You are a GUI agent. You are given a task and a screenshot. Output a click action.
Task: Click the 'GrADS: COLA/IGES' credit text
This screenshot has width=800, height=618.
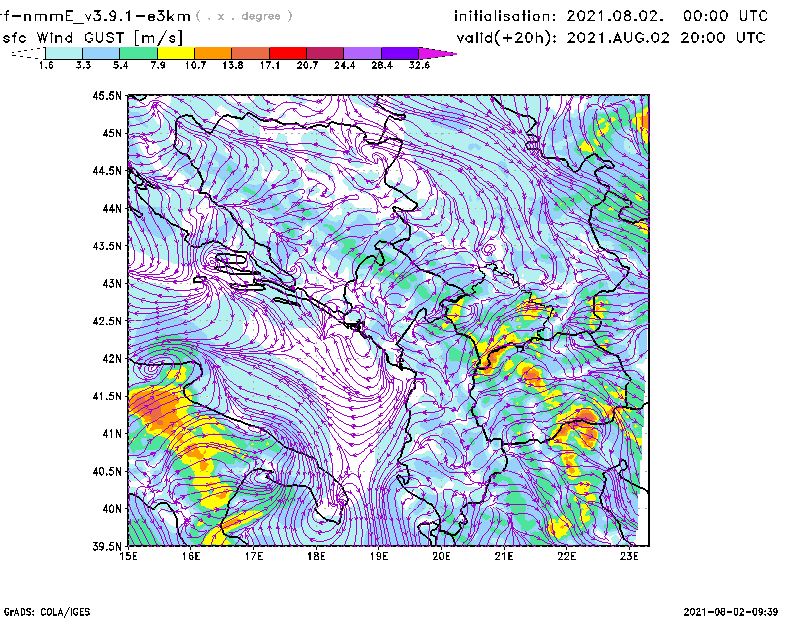point(47,612)
